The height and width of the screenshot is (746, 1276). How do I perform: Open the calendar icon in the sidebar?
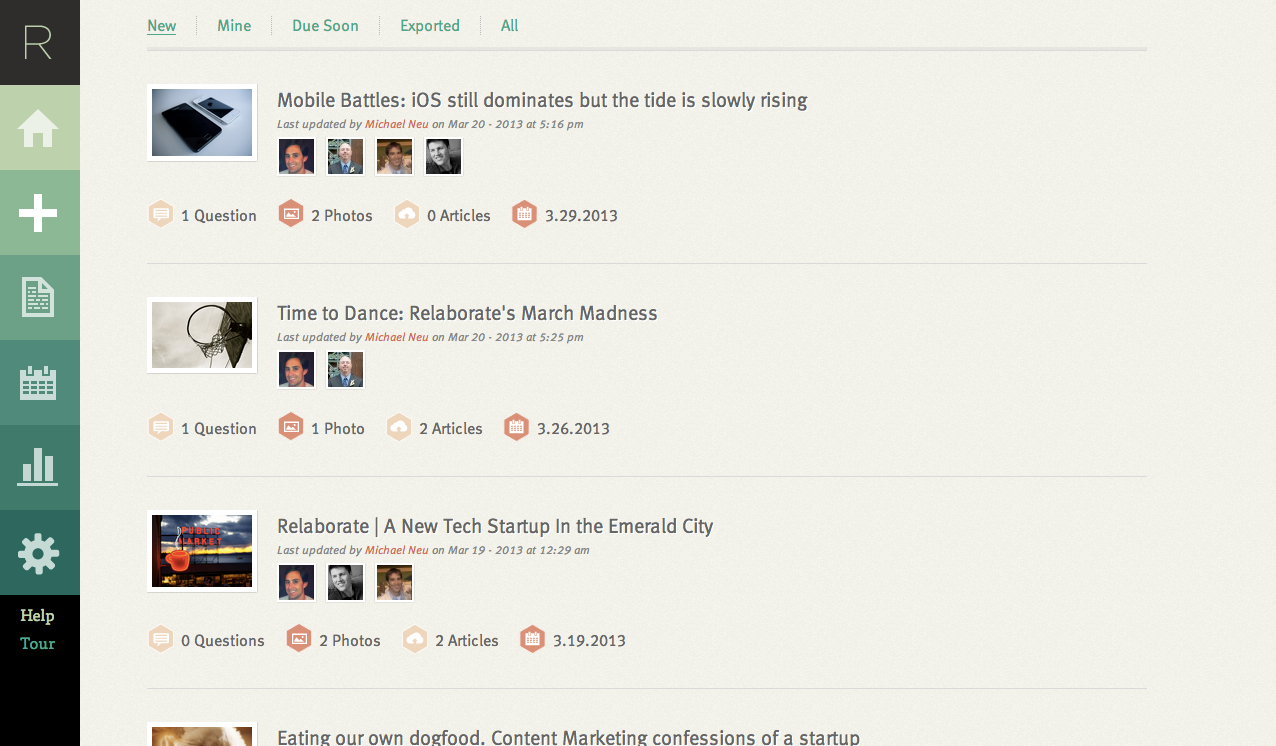point(38,383)
